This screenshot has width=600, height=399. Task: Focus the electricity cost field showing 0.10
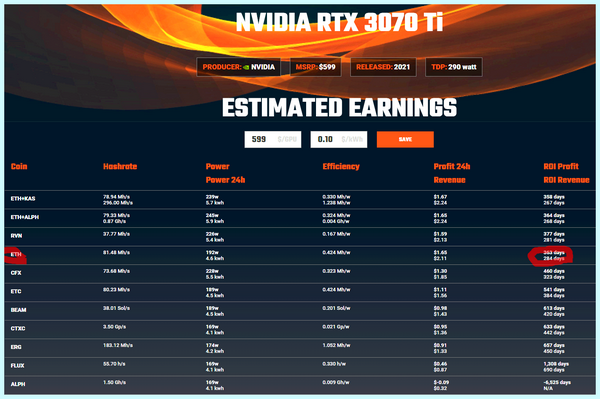pyautogui.click(x=339, y=139)
